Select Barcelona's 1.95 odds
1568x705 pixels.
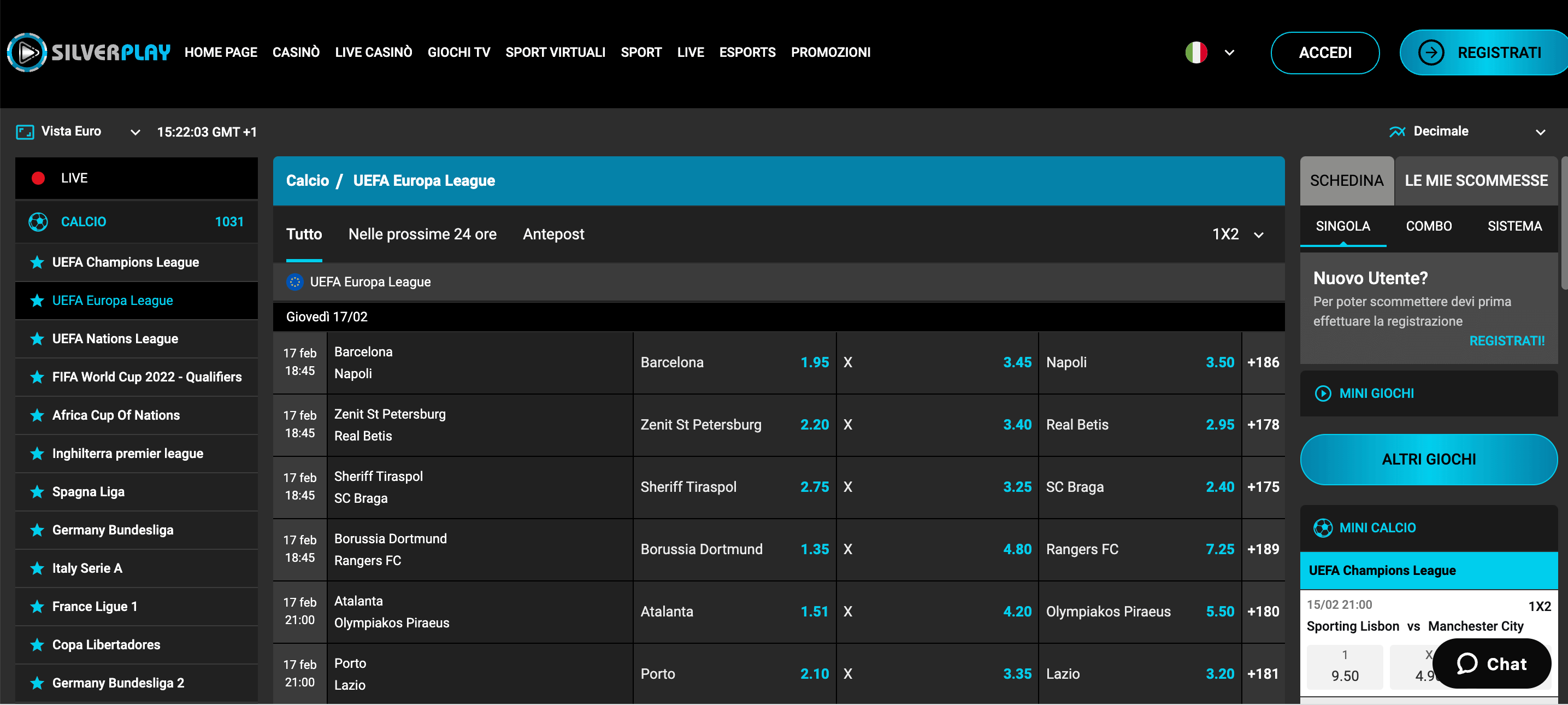click(734, 362)
